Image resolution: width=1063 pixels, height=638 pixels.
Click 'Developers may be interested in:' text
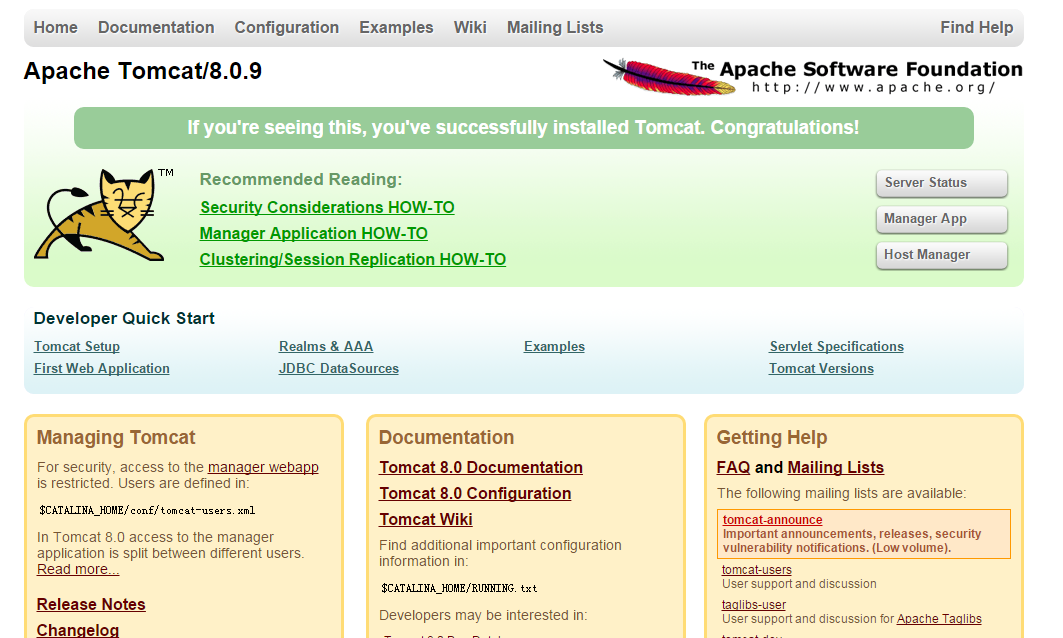483,616
